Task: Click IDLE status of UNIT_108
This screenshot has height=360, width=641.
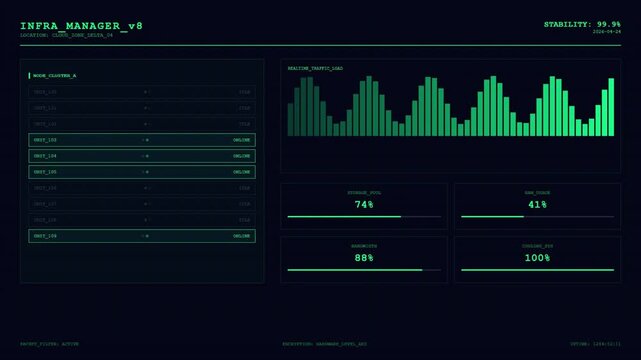Action: 244,220
